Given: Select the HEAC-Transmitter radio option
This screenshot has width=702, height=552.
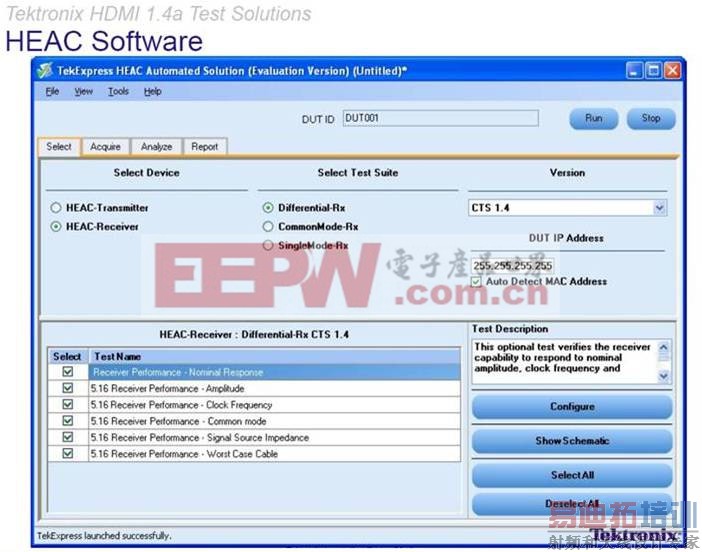Looking at the screenshot, I should point(56,208).
